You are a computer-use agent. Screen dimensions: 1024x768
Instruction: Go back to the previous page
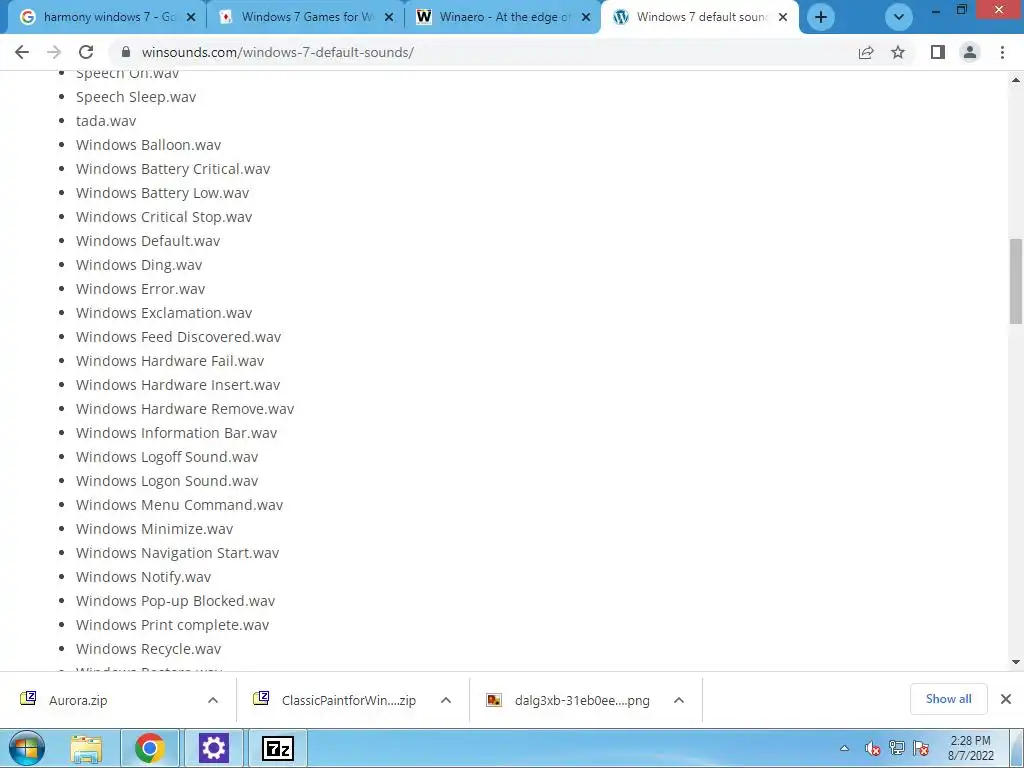pyautogui.click(x=22, y=52)
